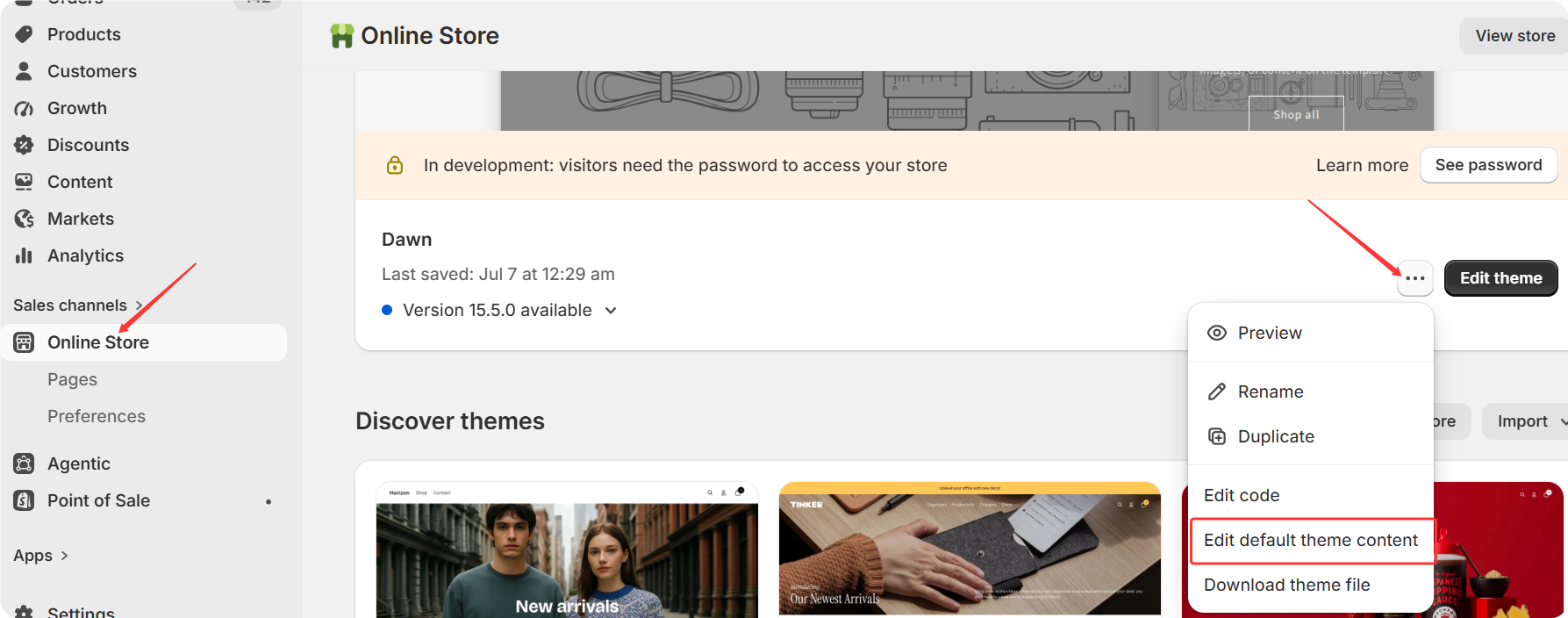Select Edit default theme content menu item

(1311, 541)
